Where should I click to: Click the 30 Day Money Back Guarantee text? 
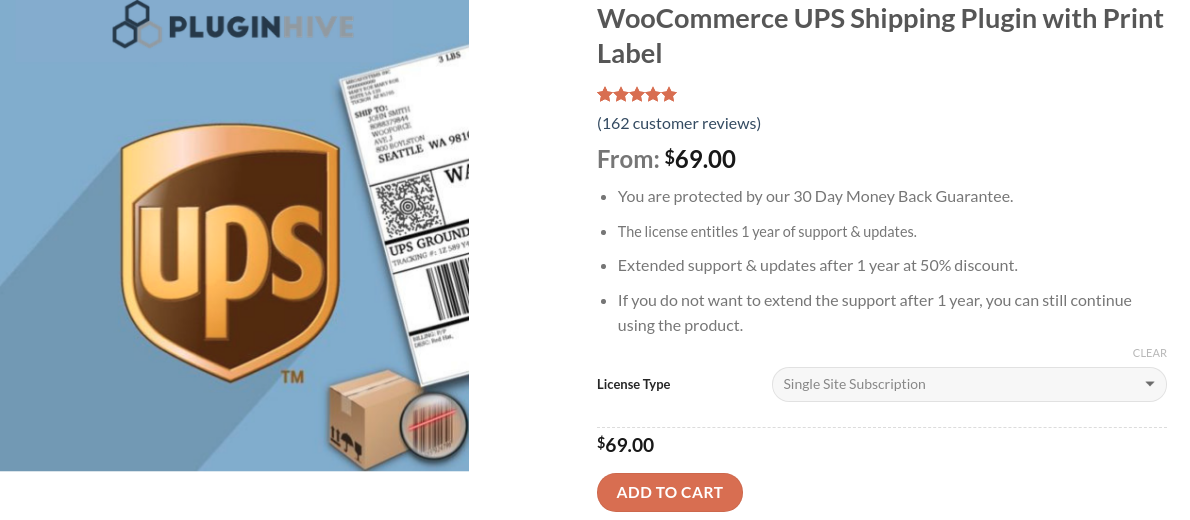coord(815,196)
